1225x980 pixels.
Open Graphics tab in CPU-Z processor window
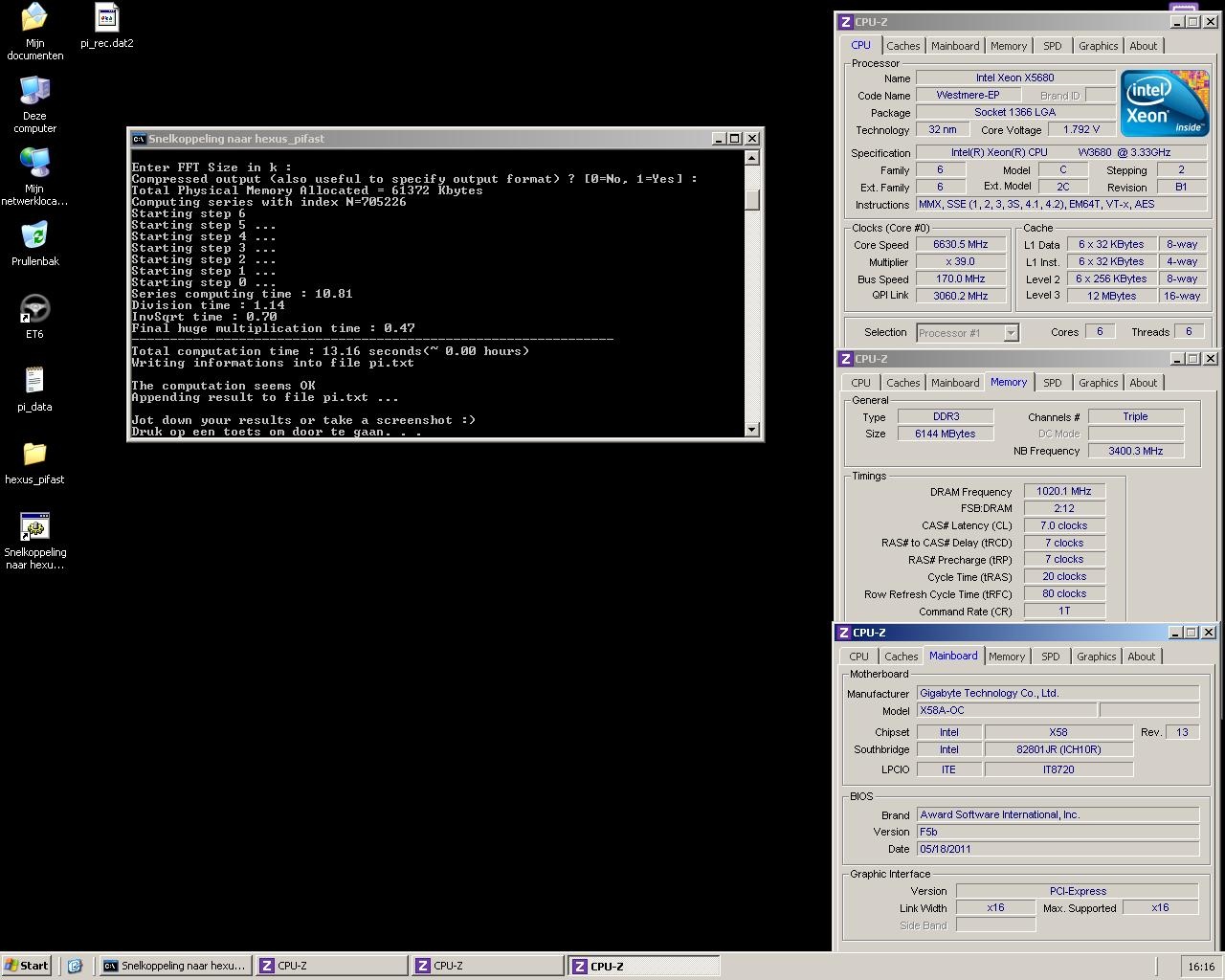(x=1098, y=46)
